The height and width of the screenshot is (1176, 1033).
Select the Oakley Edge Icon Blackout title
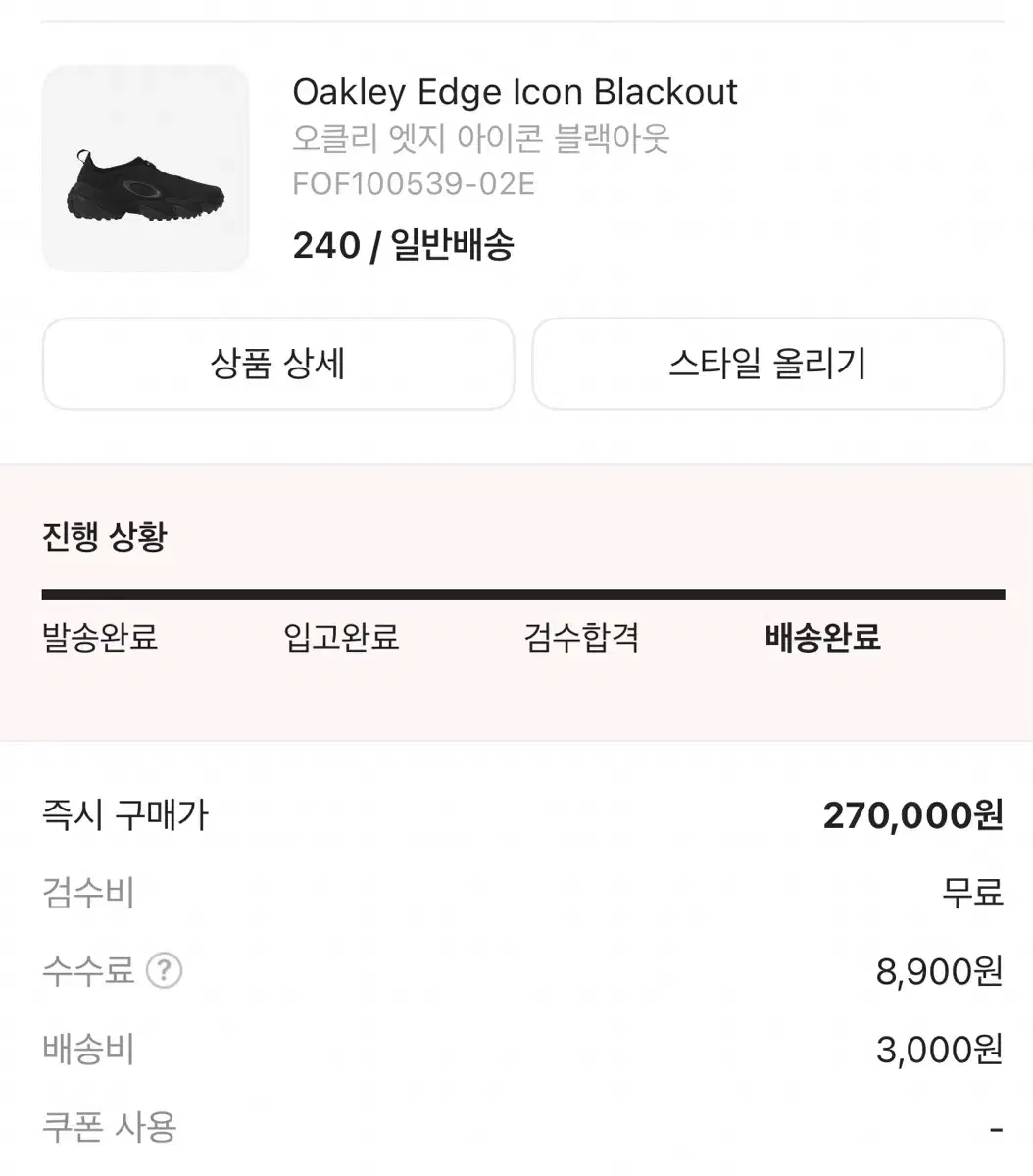pyautogui.click(x=515, y=92)
